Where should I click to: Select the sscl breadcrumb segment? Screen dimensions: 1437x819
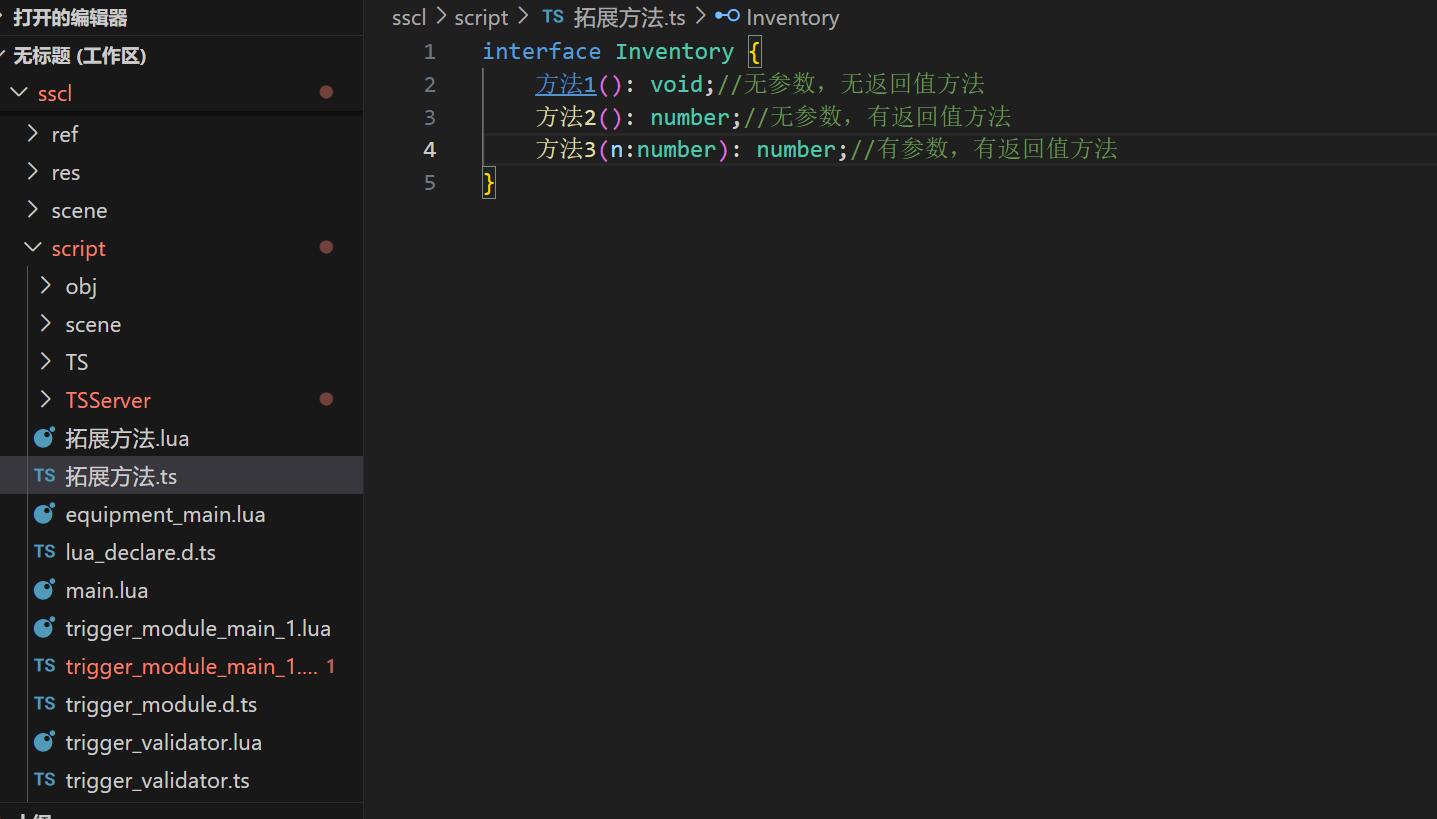tap(409, 17)
